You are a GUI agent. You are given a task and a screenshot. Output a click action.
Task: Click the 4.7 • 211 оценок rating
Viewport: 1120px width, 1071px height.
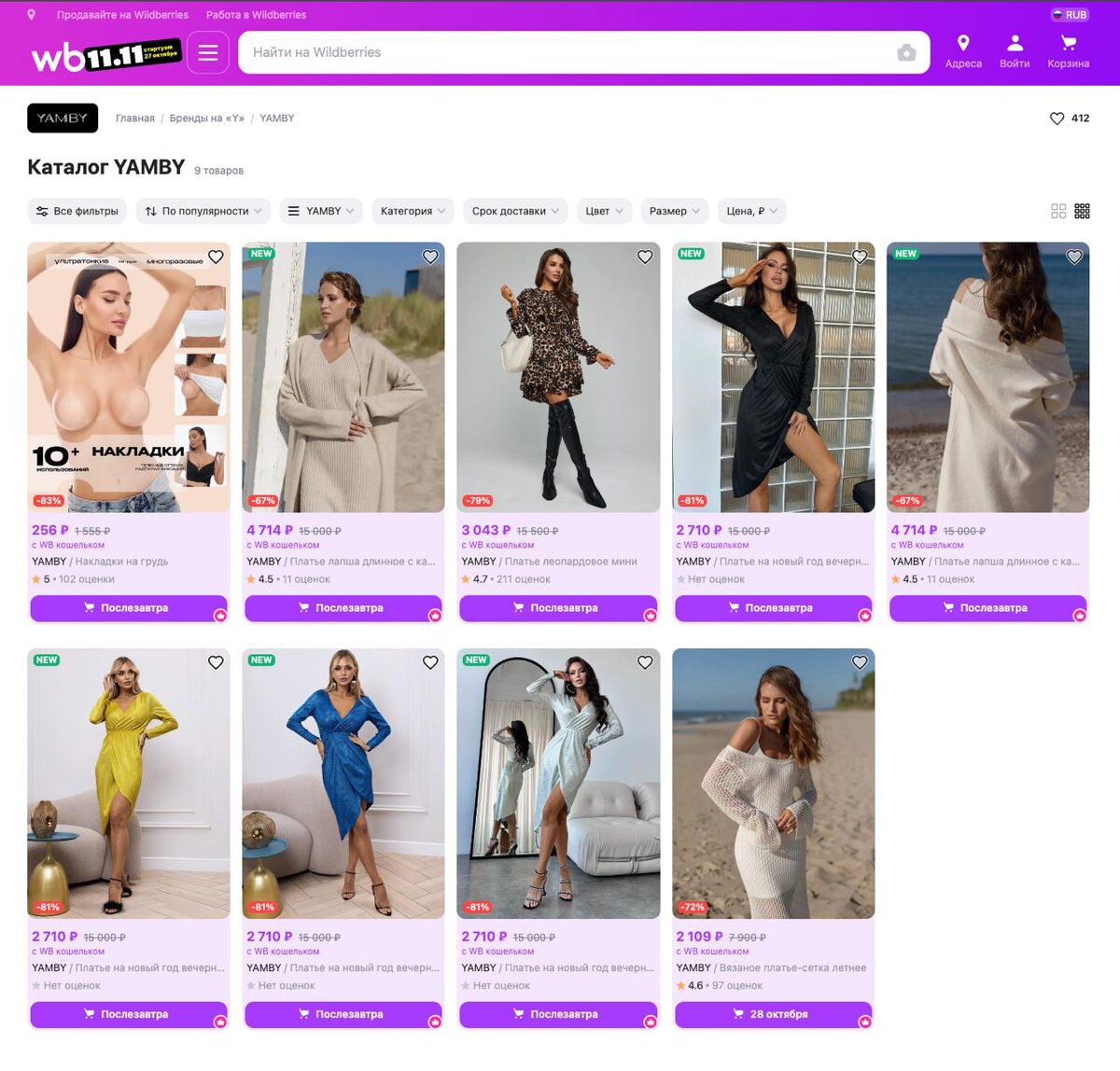pyautogui.click(x=505, y=579)
